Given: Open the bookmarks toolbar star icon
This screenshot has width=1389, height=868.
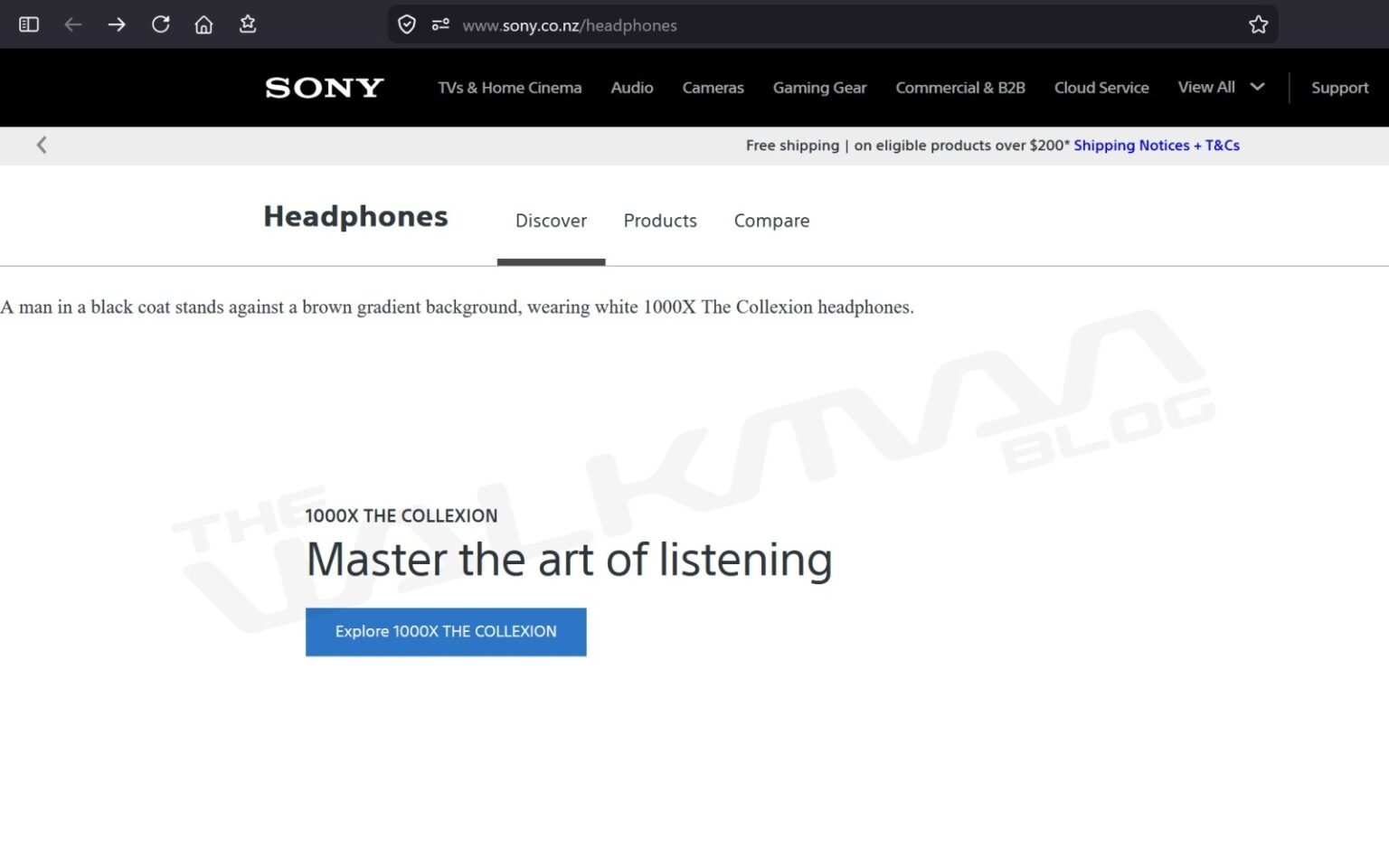Looking at the screenshot, I should [247, 24].
